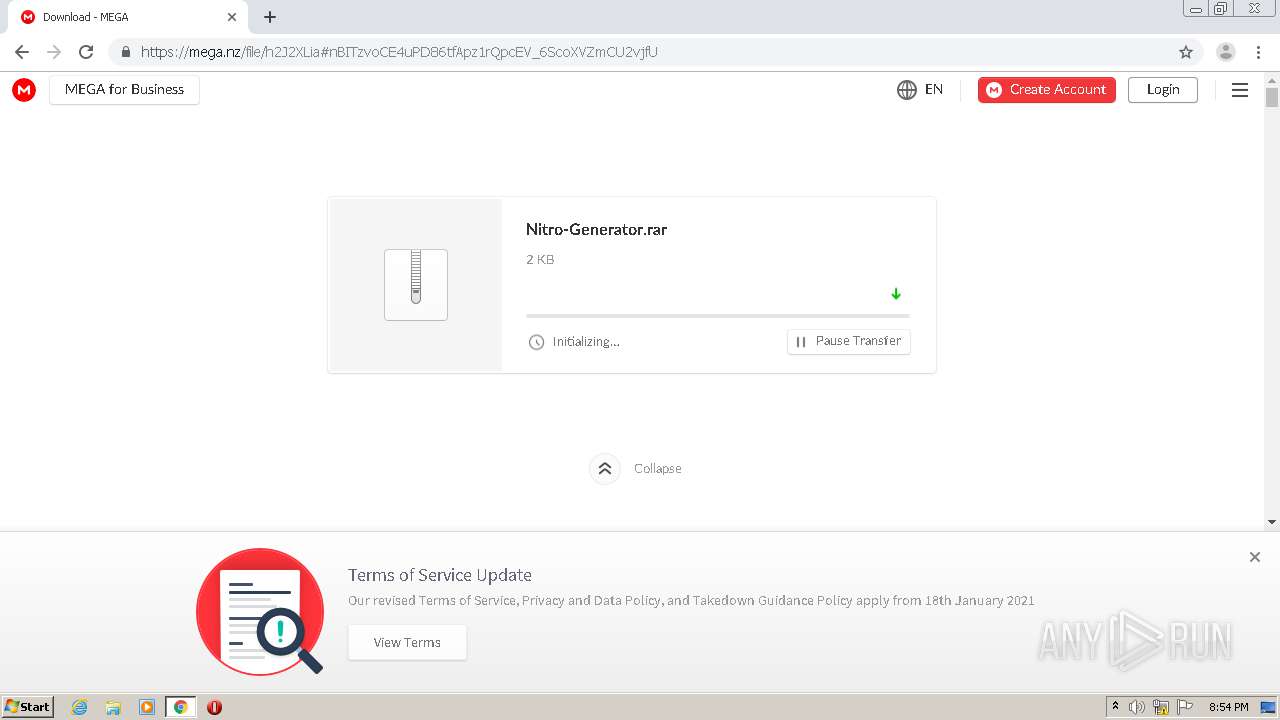Open a new browser tab
Screen dimensions: 1280x720
pyautogui.click(x=270, y=17)
